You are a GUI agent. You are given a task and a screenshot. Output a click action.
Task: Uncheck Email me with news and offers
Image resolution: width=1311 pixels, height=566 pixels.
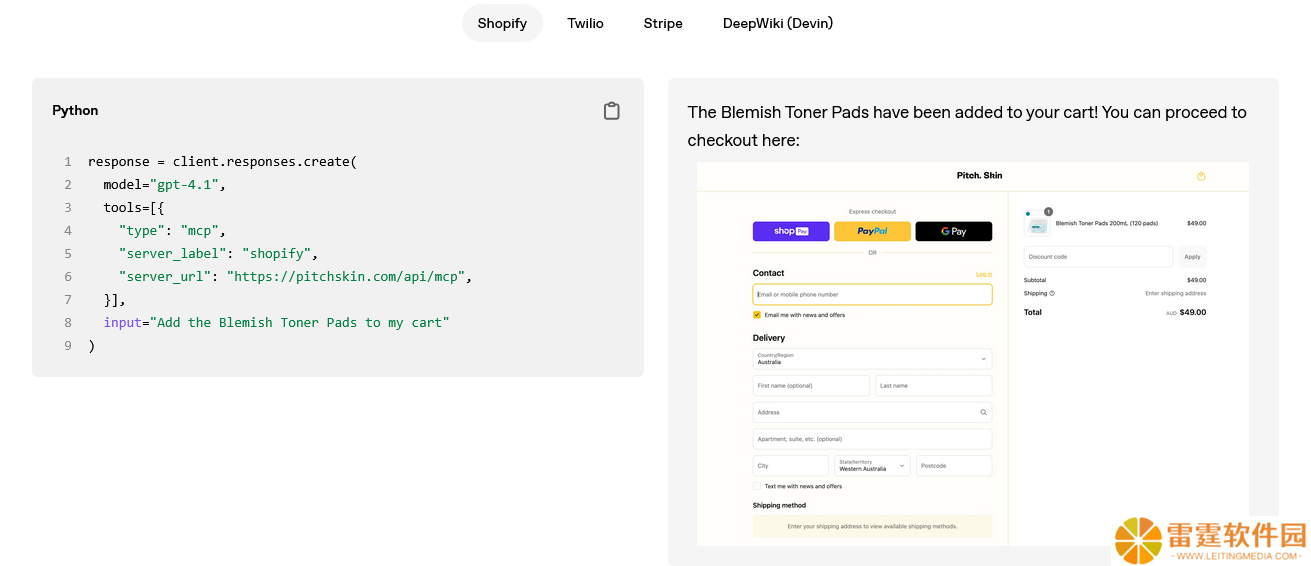pos(757,315)
